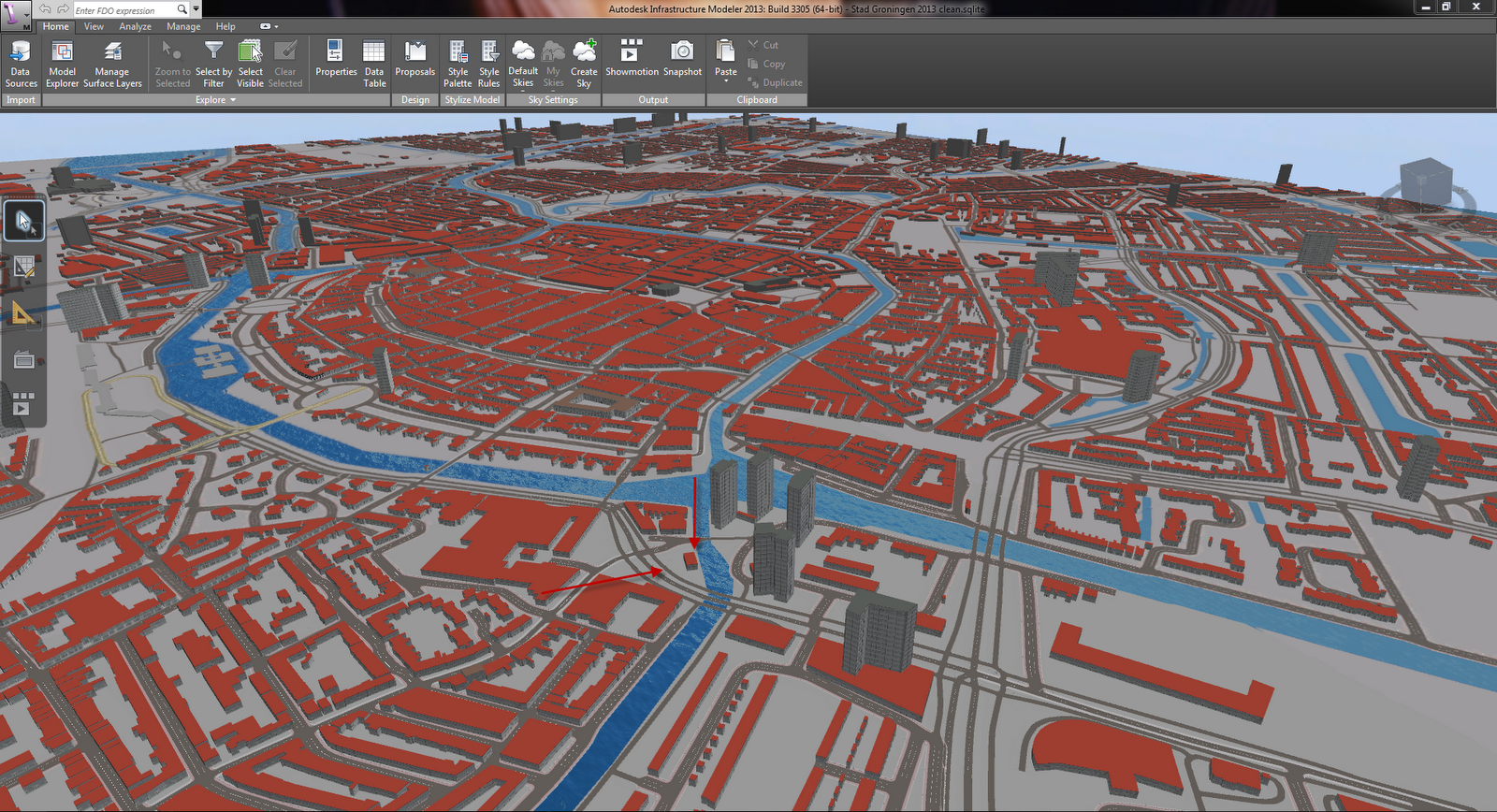Image resolution: width=1497 pixels, height=812 pixels.
Task: Click the side toolbar Showmotion play icon
Action: point(23,403)
